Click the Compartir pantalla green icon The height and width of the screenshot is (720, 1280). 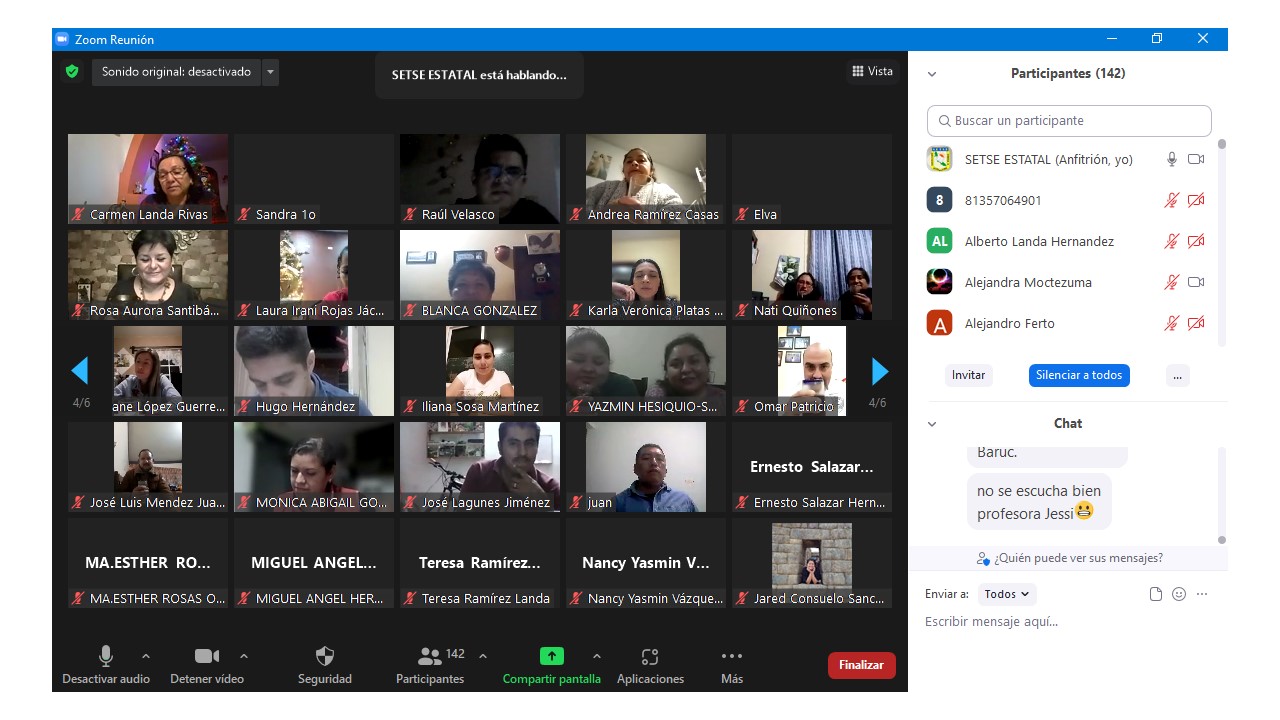[x=552, y=657]
